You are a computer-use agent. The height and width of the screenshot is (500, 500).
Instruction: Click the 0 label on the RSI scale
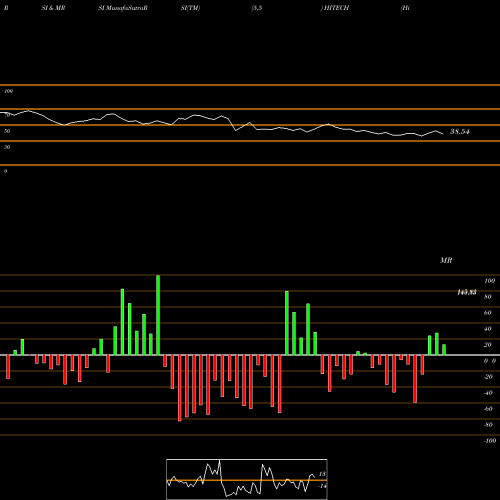(x=5, y=171)
